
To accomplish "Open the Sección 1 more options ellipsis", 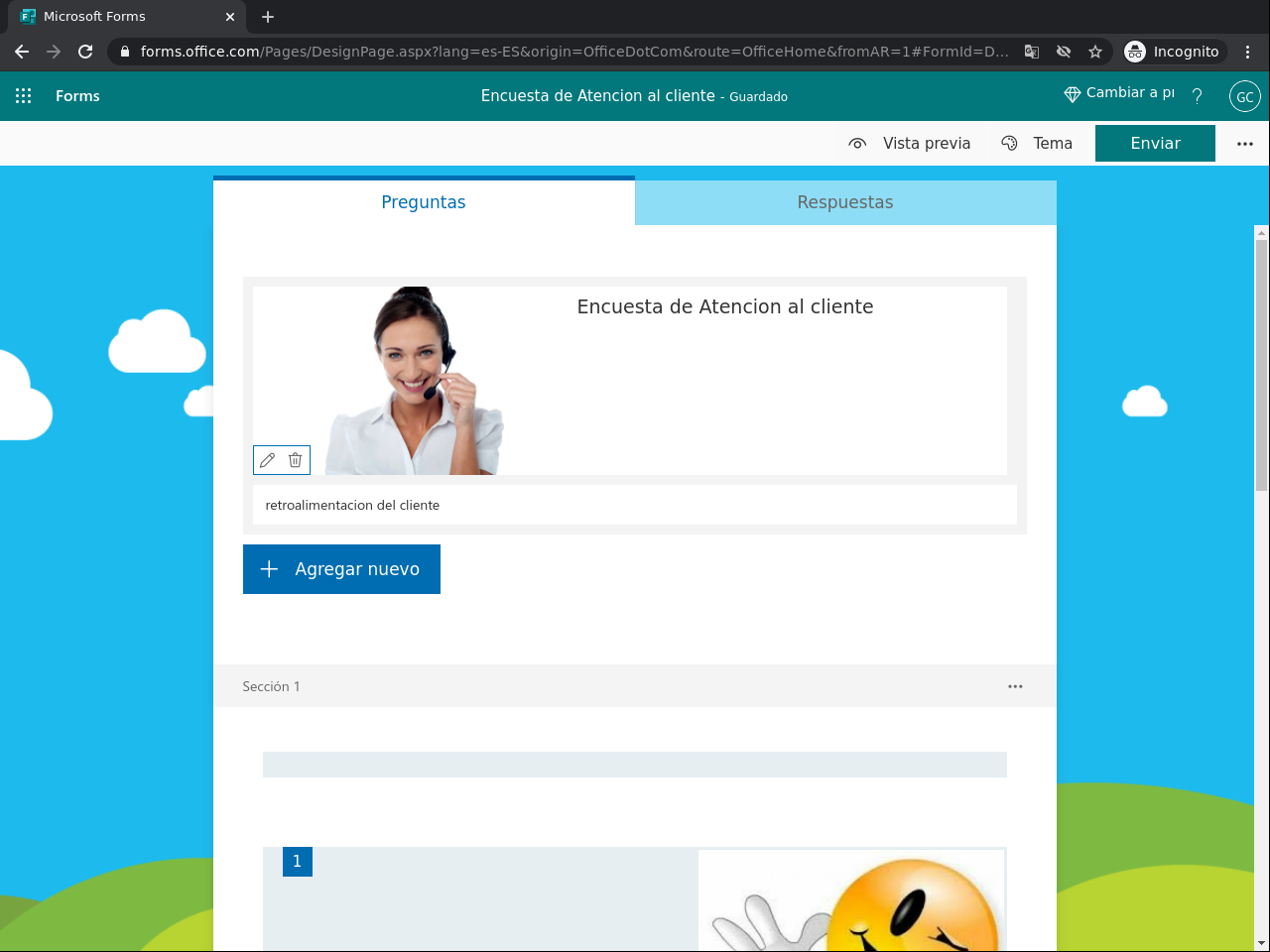I will click(x=1015, y=686).
